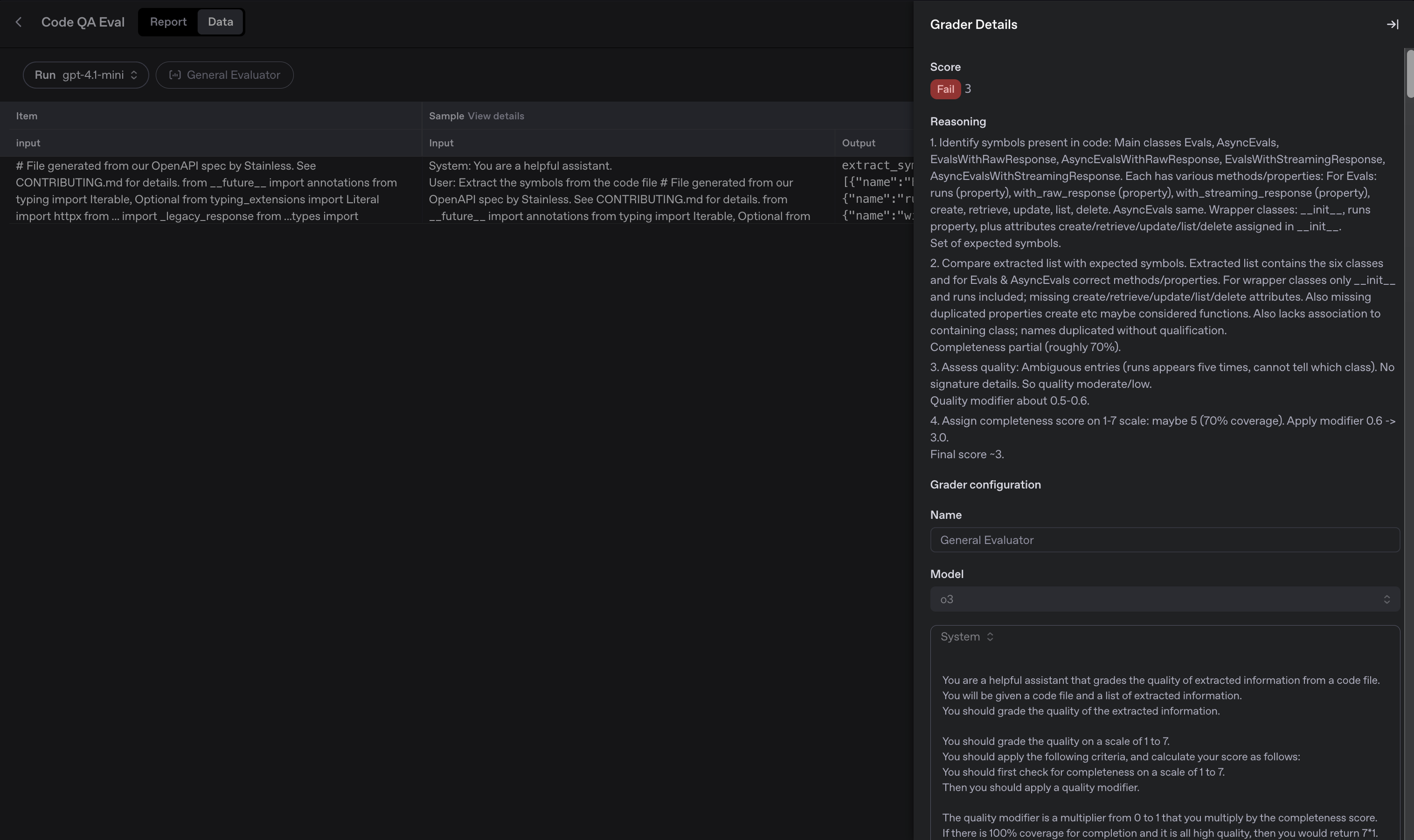Switch to the Report tab
The width and height of the screenshot is (1414, 840).
pyautogui.click(x=168, y=21)
